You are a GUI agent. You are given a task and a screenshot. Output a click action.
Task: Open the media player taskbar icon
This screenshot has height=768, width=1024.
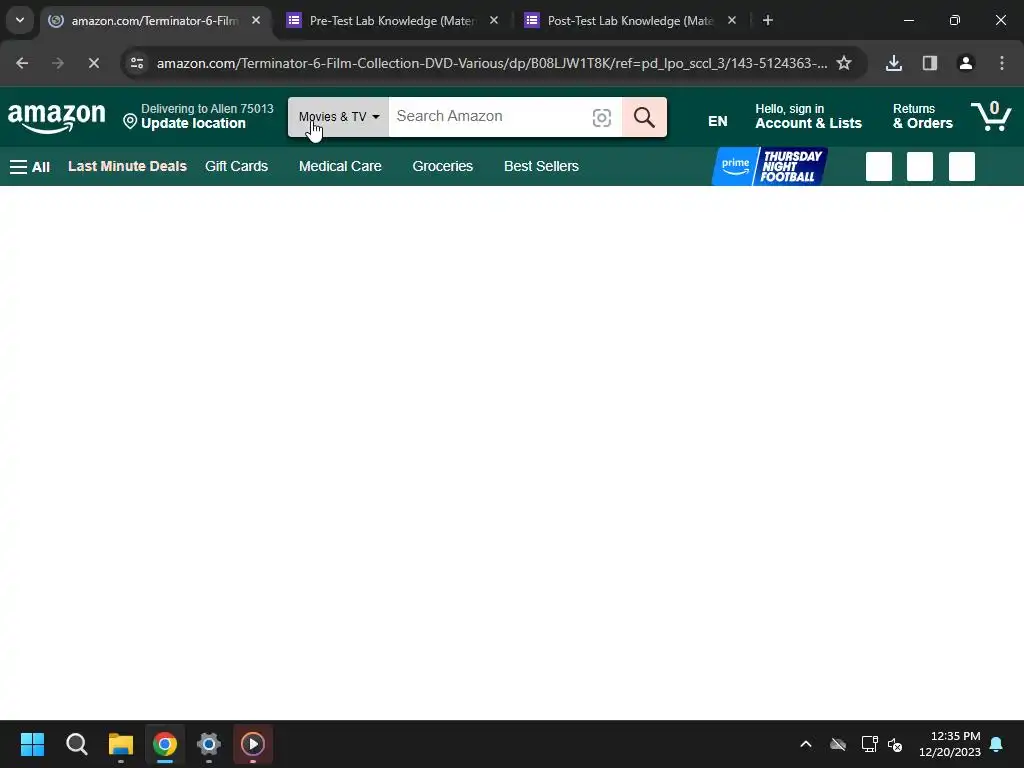(x=253, y=744)
